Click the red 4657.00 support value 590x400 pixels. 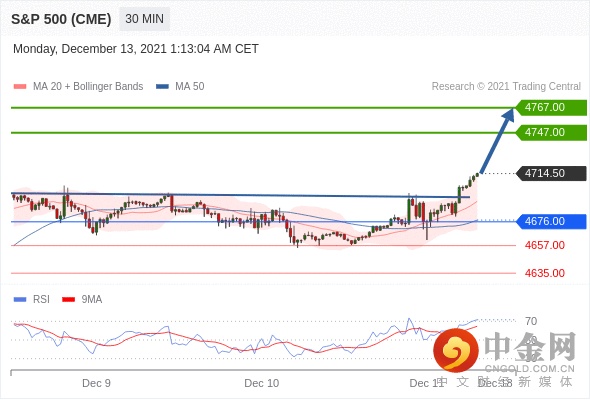click(x=545, y=245)
